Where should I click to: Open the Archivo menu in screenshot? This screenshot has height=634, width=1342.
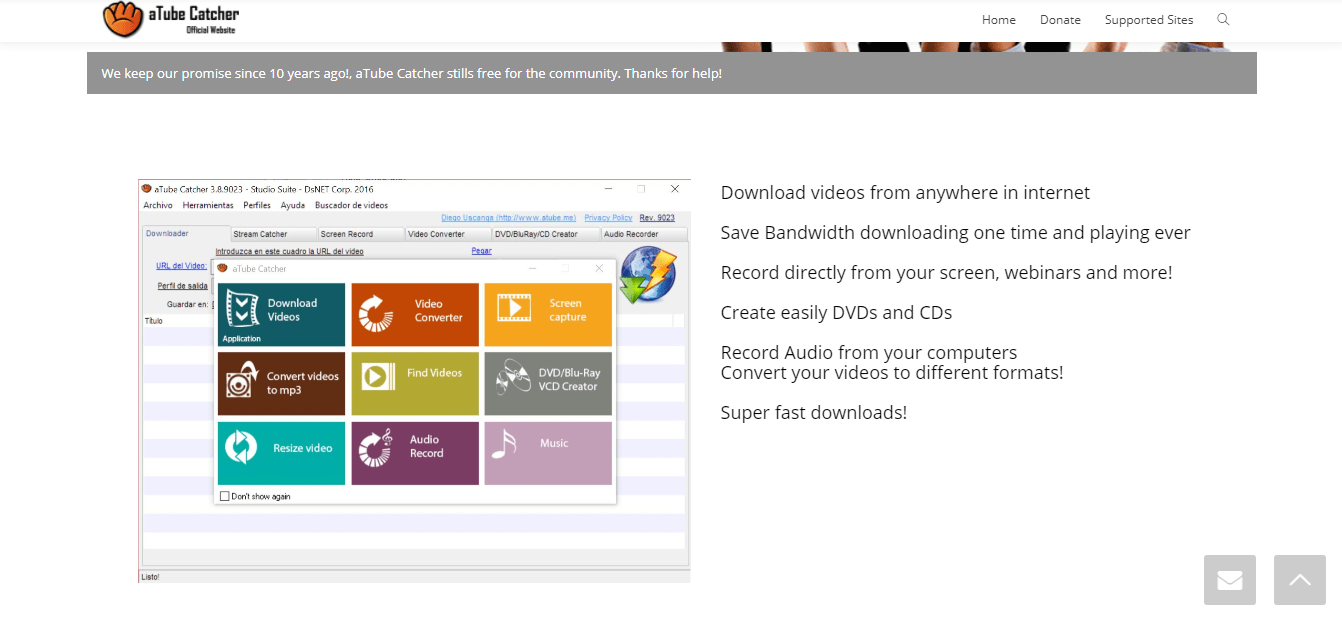tap(158, 205)
